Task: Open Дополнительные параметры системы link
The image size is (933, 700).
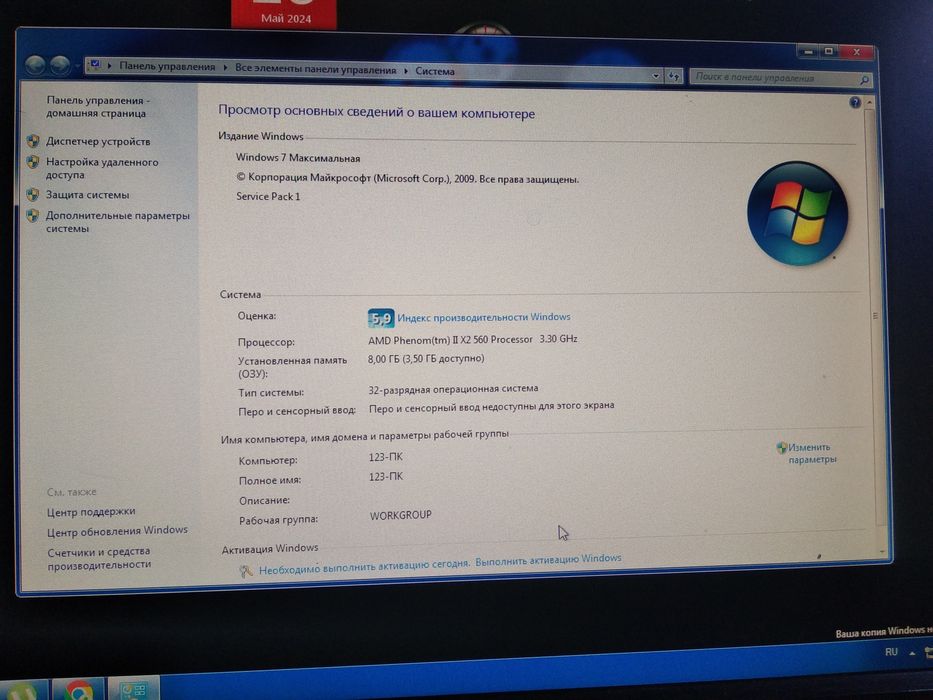Action: pos(118,222)
